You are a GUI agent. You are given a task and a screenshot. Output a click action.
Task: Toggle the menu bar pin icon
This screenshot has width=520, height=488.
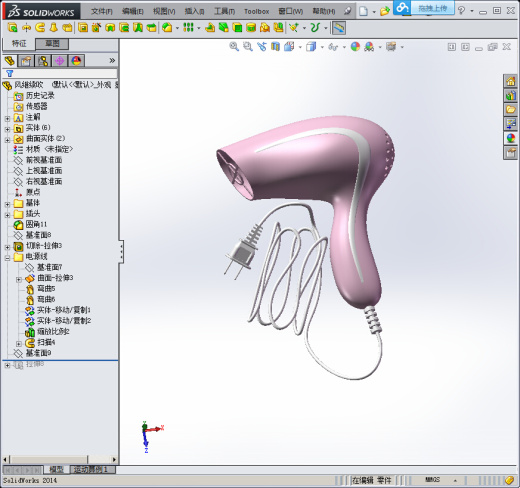(x=348, y=11)
